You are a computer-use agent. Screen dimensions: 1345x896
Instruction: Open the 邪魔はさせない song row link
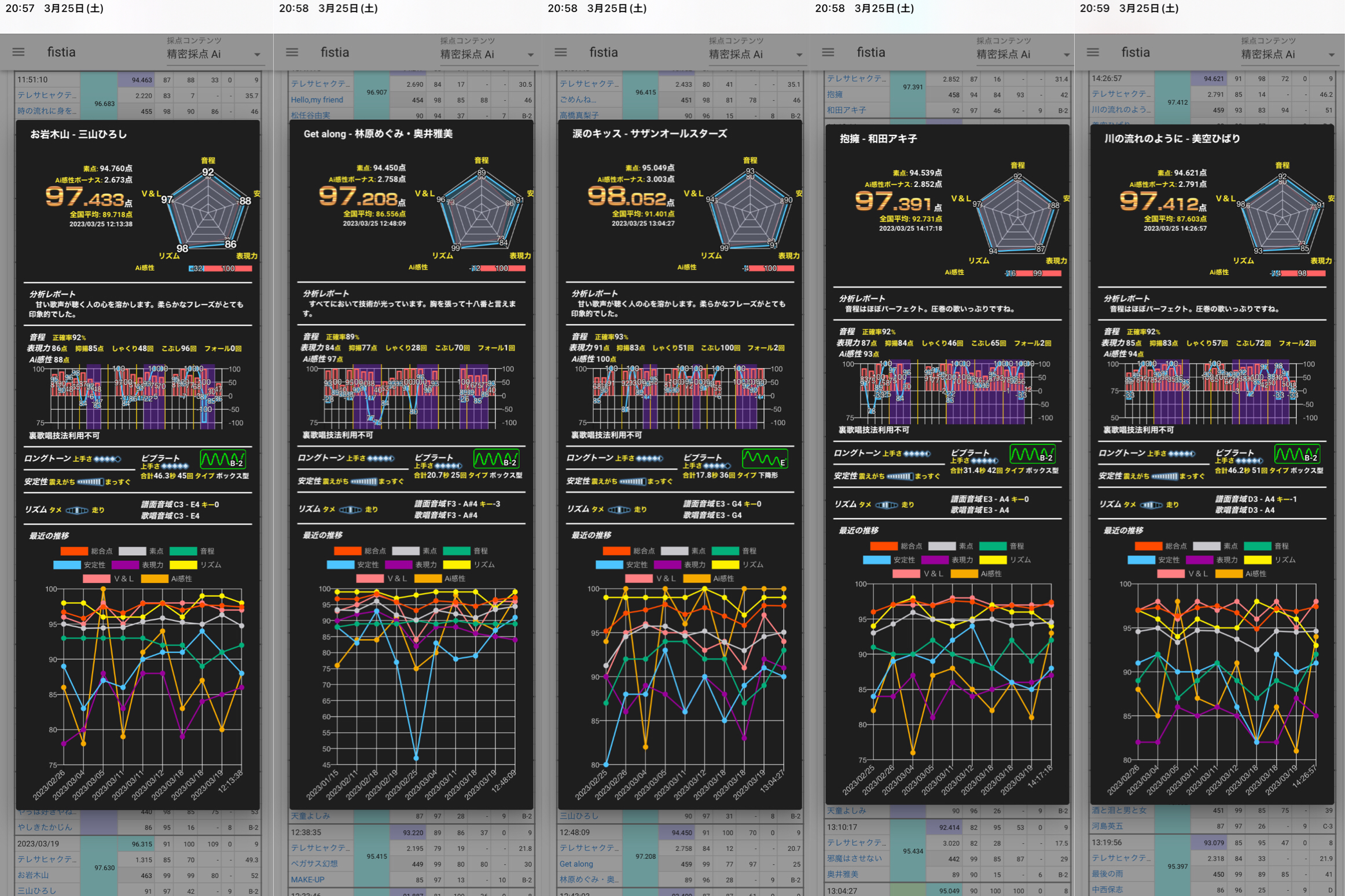(x=854, y=858)
